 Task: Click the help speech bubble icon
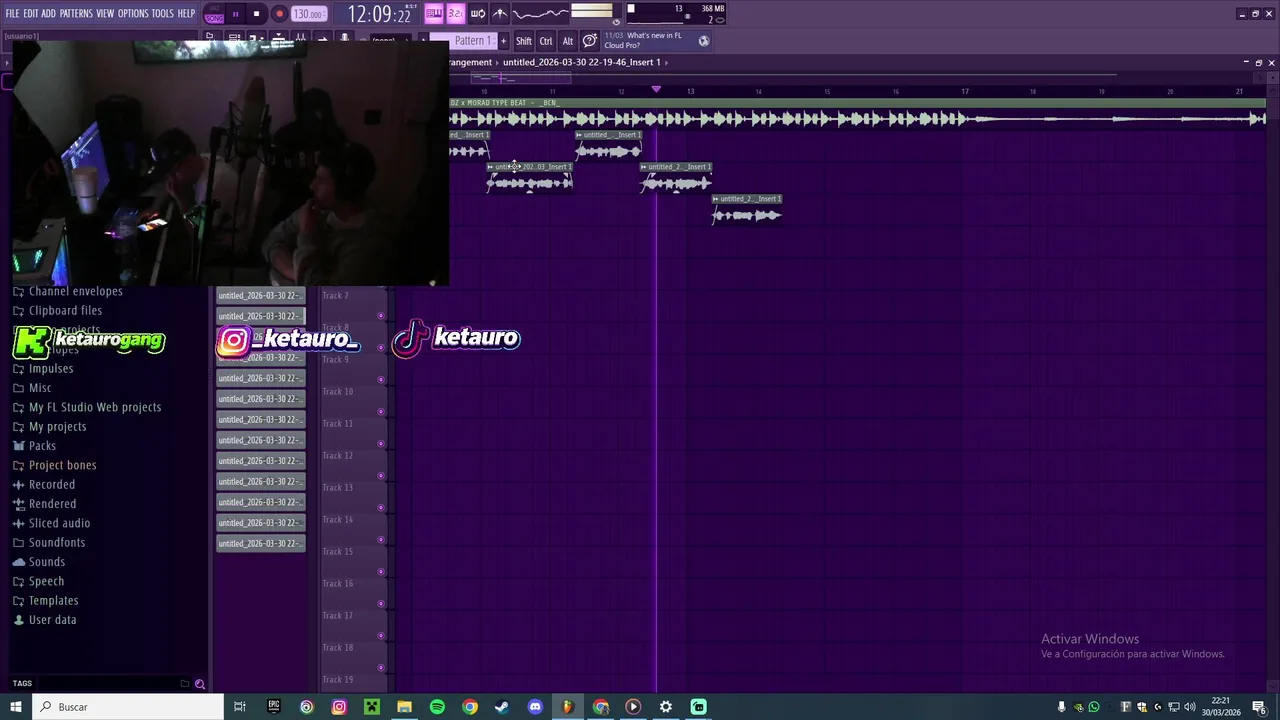coord(590,41)
